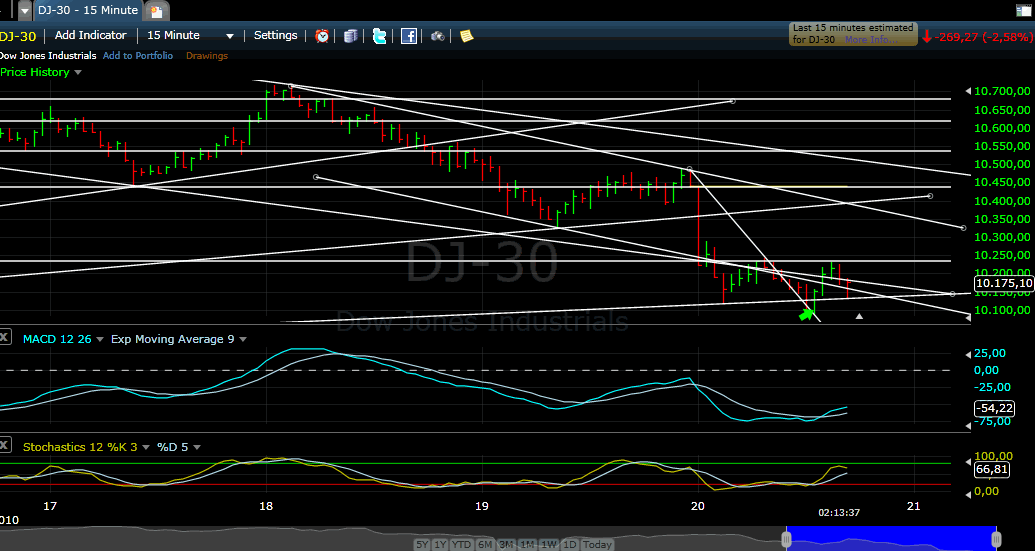Set range with the Today button

point(597,544)
